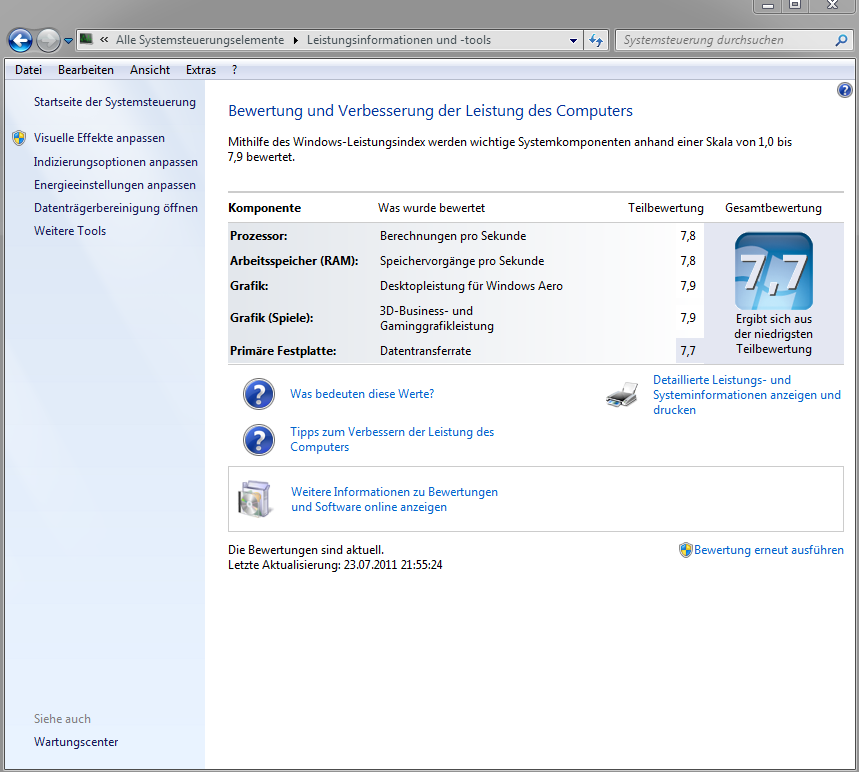
Task: Select the Primäre Festplatte: row label
Action: tap(283, 351)
